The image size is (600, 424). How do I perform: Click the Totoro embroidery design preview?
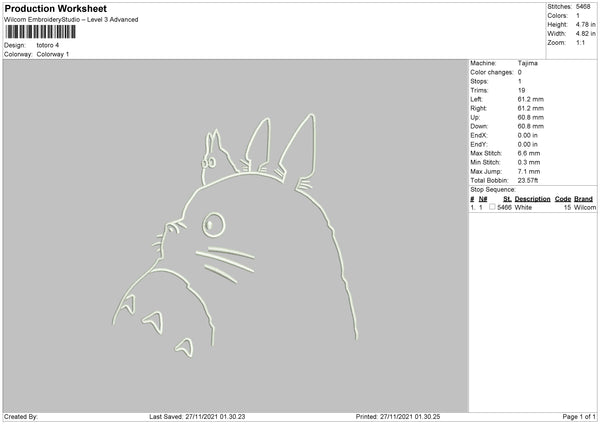(236, 236)
